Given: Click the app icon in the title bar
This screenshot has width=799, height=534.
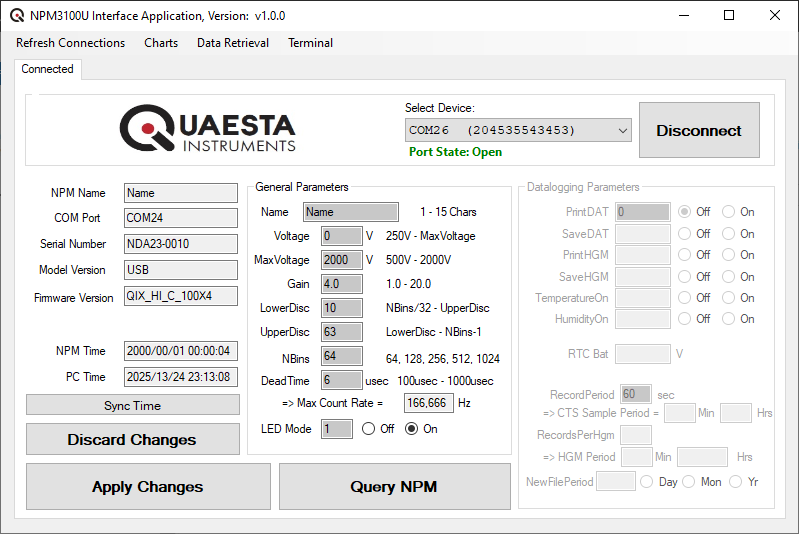Looking at the screenshot, I should pos(17,16).
